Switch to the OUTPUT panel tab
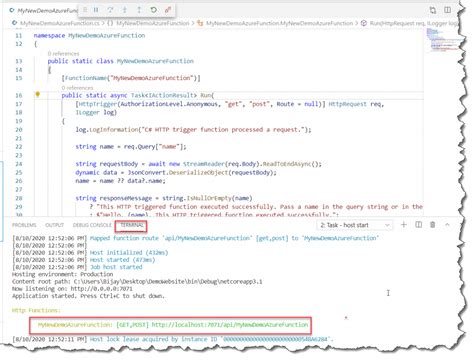 click(x=54, y=225)
